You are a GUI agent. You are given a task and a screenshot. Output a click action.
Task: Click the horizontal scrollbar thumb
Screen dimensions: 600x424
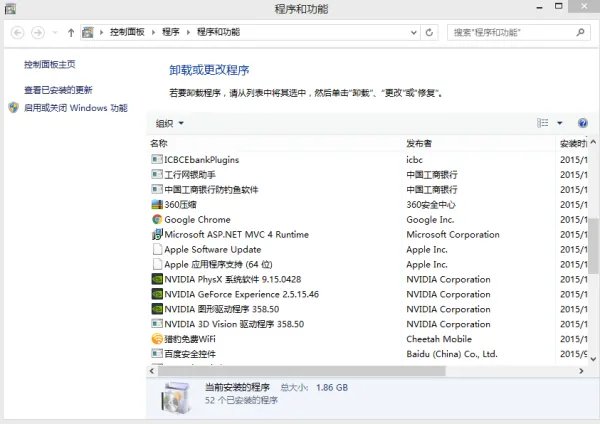click(302, 371)
